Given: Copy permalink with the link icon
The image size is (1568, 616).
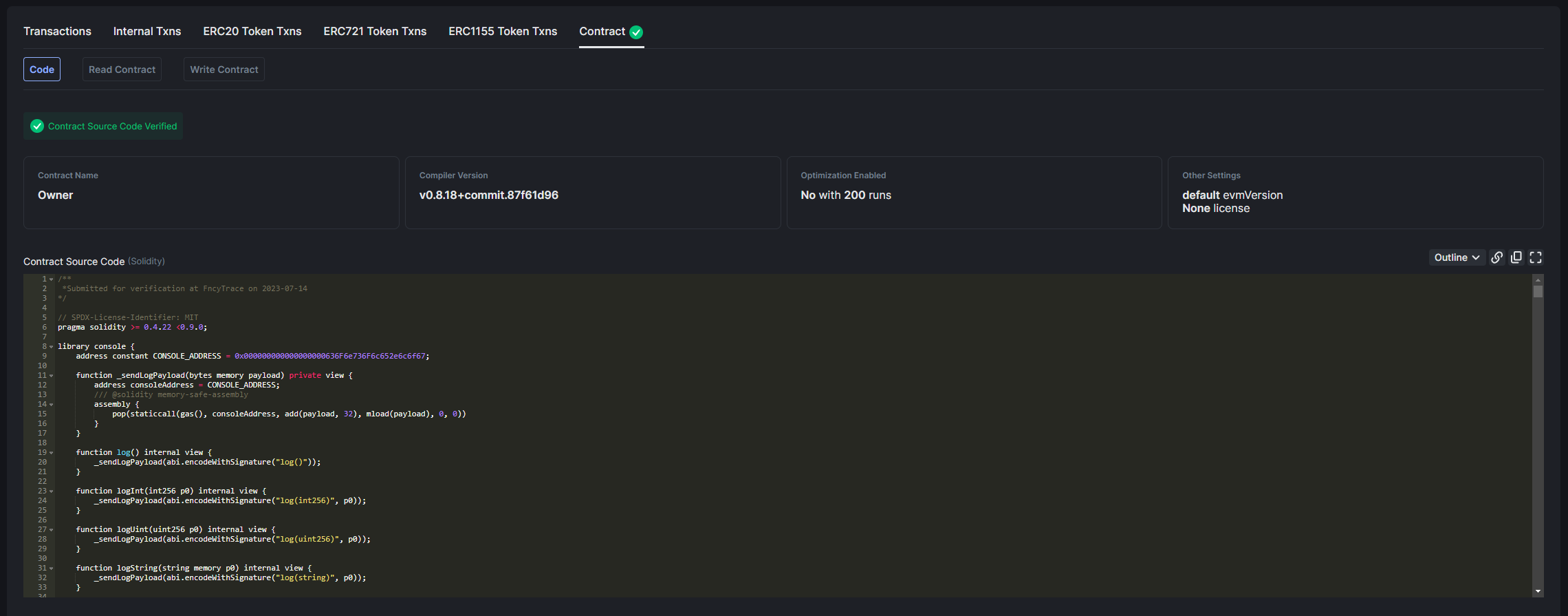Looking at the screenshot, I should coord(1496,257).
